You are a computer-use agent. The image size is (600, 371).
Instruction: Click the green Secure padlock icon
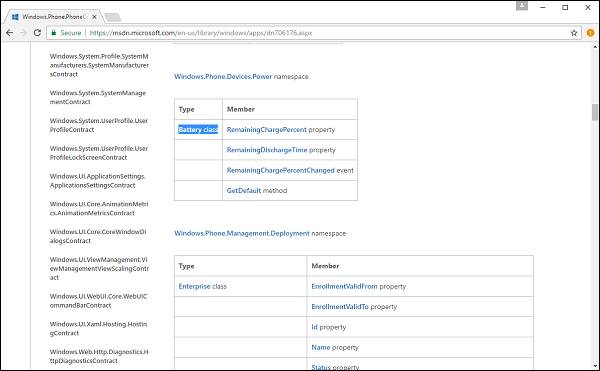click(54, 33)
